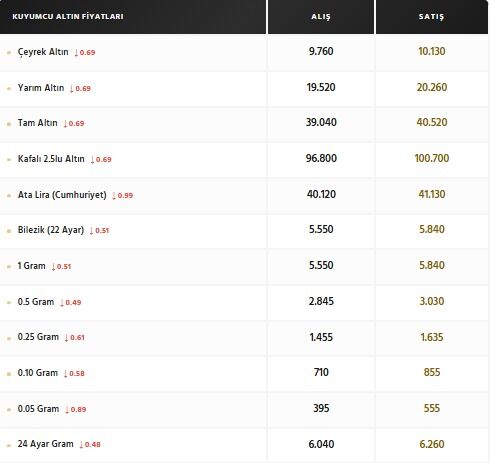
Task: Open the 24 Ayar Gram link
Action: click(x=45, y=444)
